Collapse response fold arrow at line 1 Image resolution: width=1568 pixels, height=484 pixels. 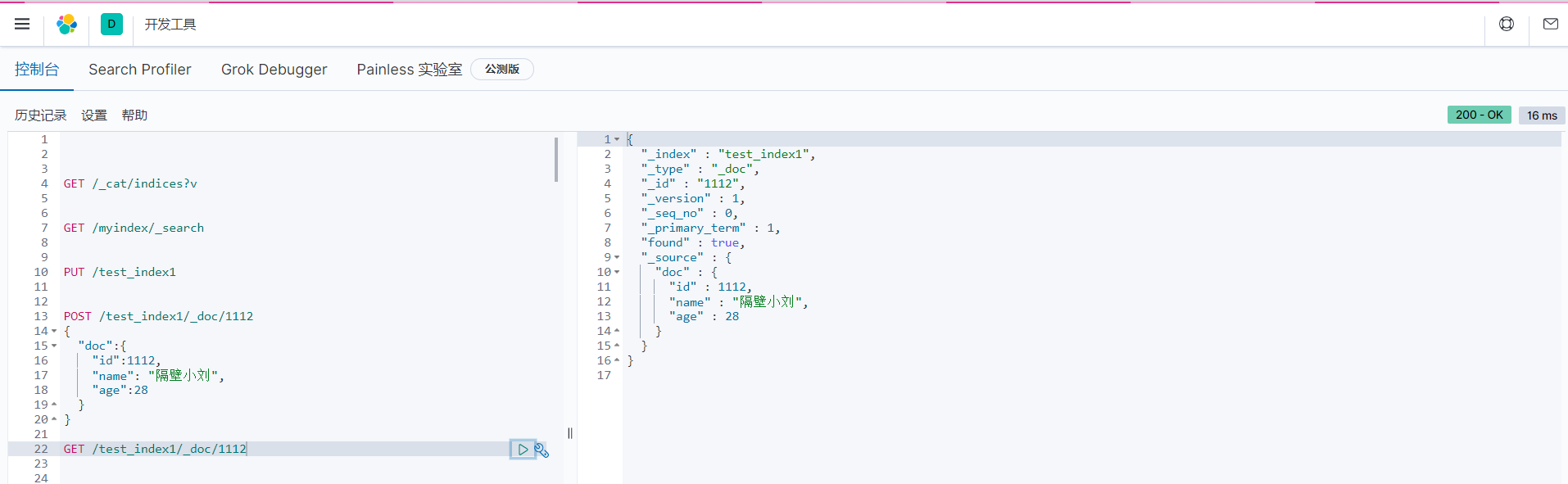tap(617, 139)
